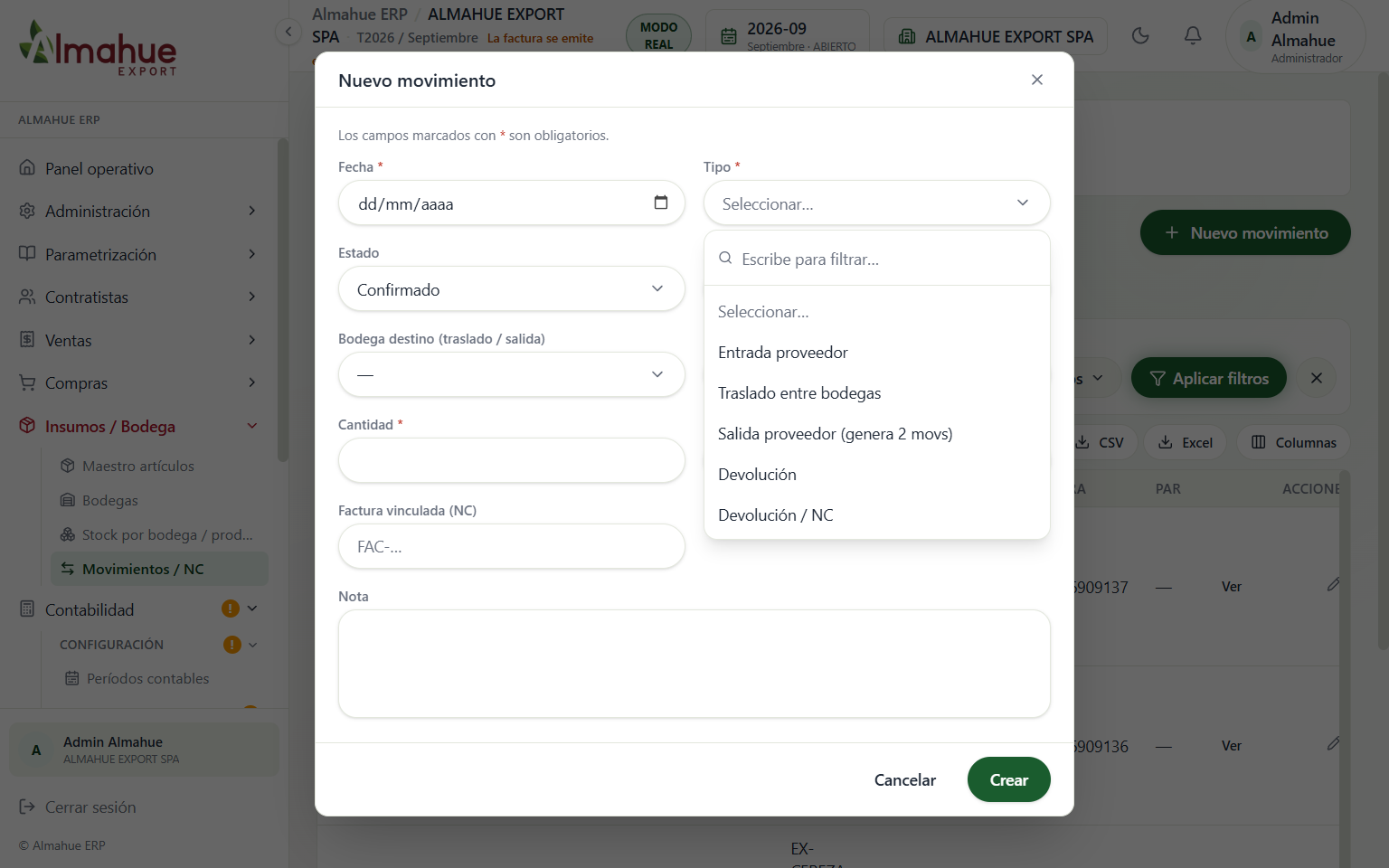Clear filters with X button

[x=1317, y=378]
